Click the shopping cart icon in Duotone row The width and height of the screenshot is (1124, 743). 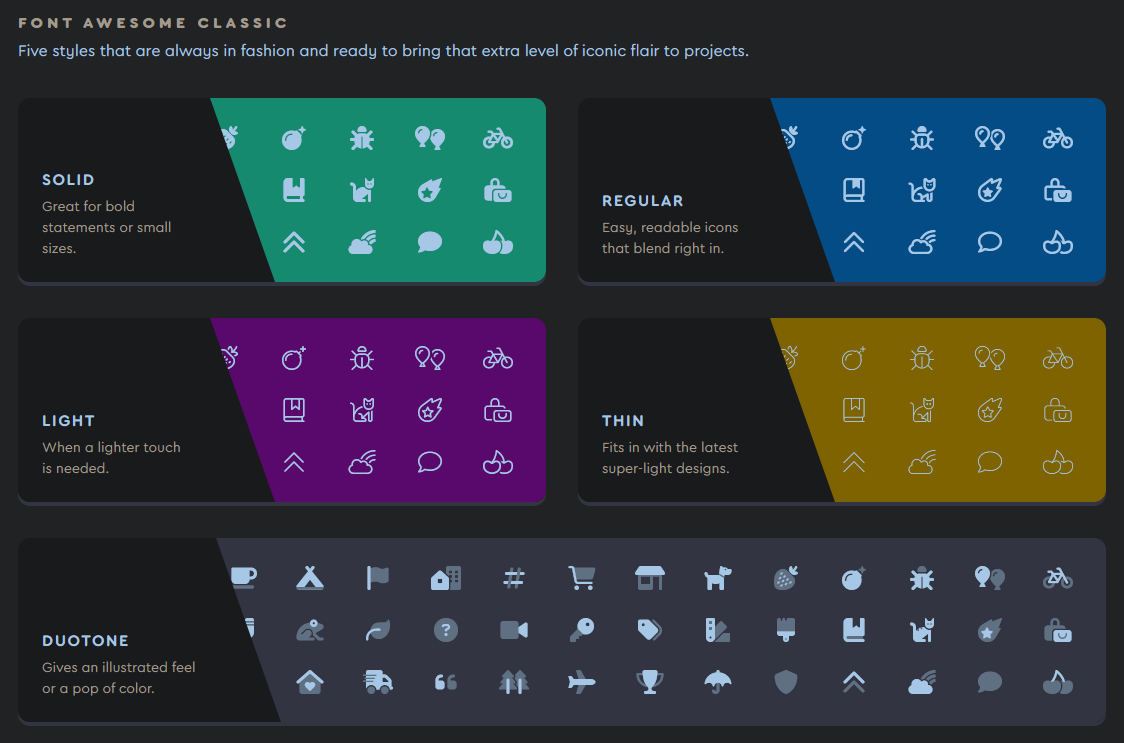coord(582,577)
